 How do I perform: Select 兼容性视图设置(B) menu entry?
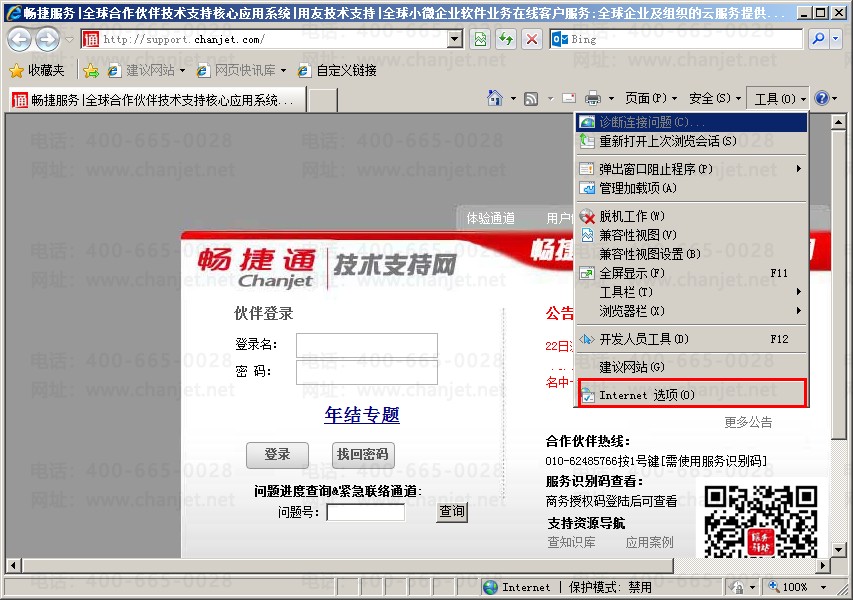point(691,254)
